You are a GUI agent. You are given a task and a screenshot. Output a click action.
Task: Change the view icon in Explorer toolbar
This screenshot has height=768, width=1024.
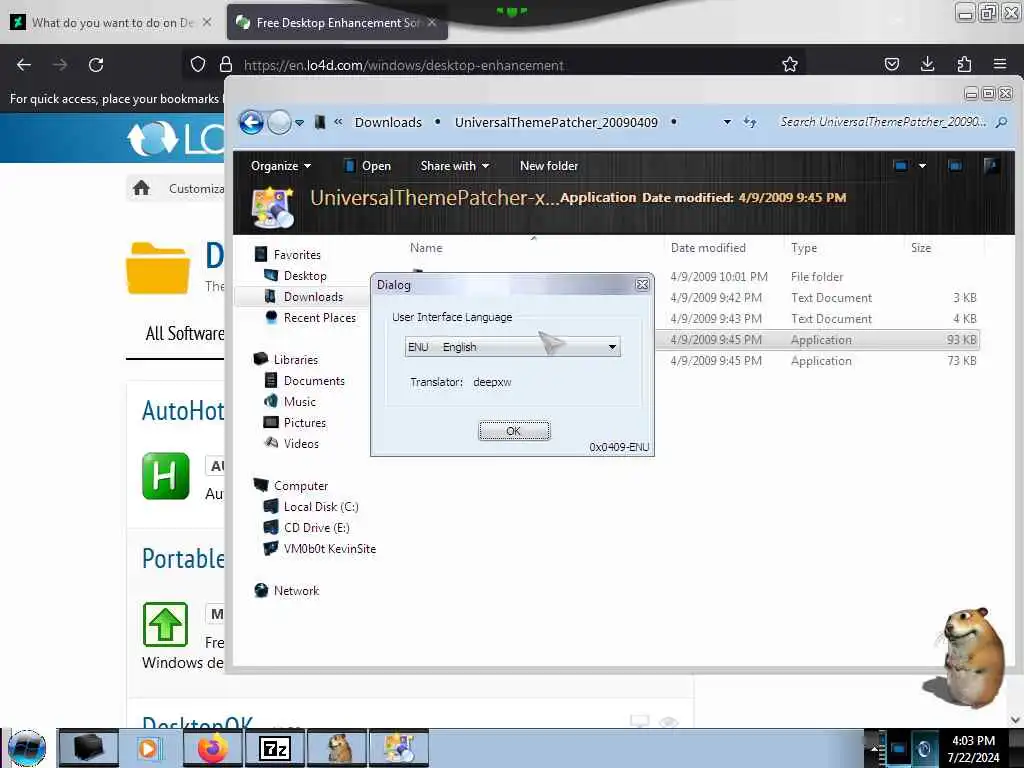point(901,166)
